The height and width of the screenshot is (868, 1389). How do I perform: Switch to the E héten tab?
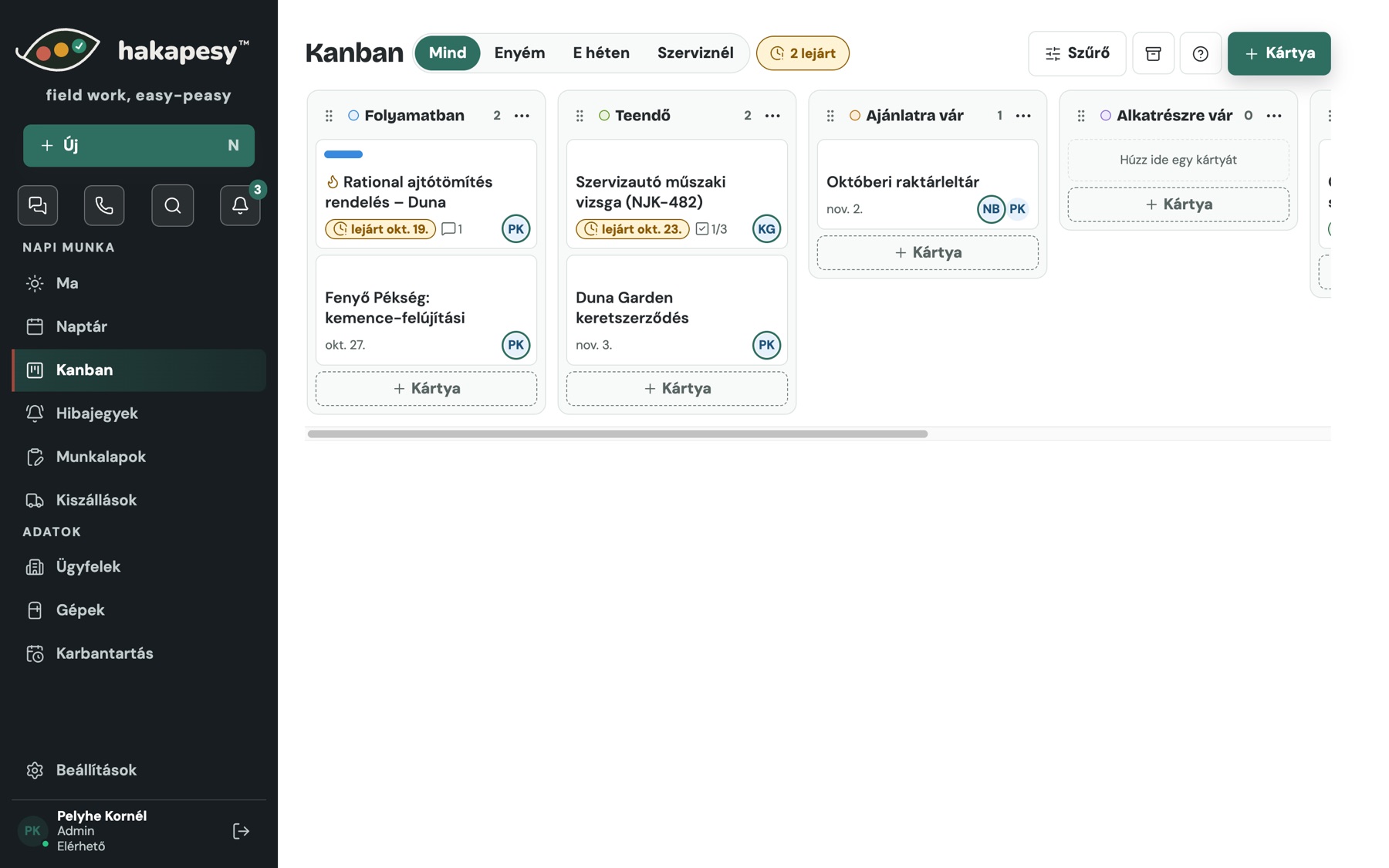click(x=601, y=52)
